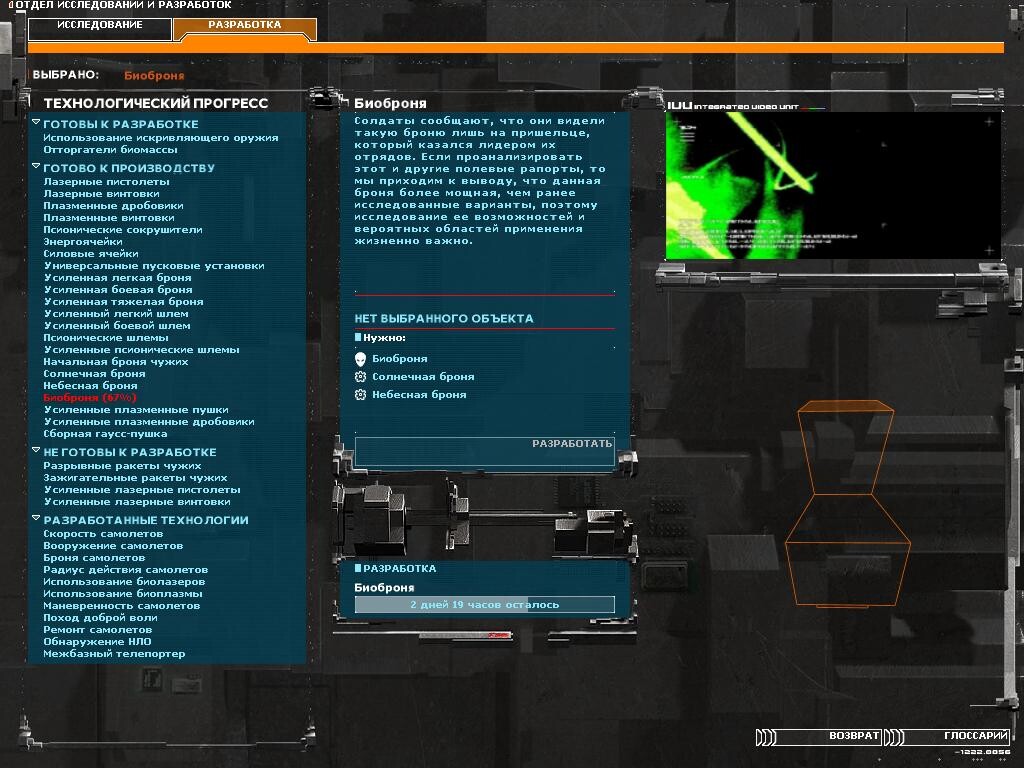
Task: Select Усиленная тяжелая броня
Action: 123,302
